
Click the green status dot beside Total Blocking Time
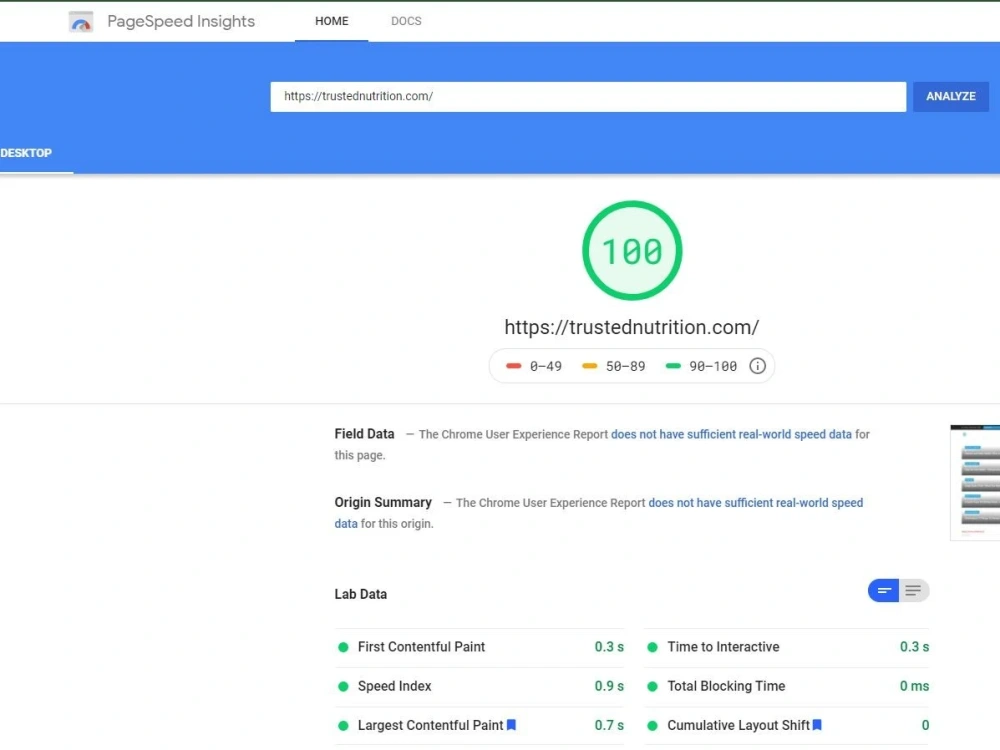coord(652,687)
